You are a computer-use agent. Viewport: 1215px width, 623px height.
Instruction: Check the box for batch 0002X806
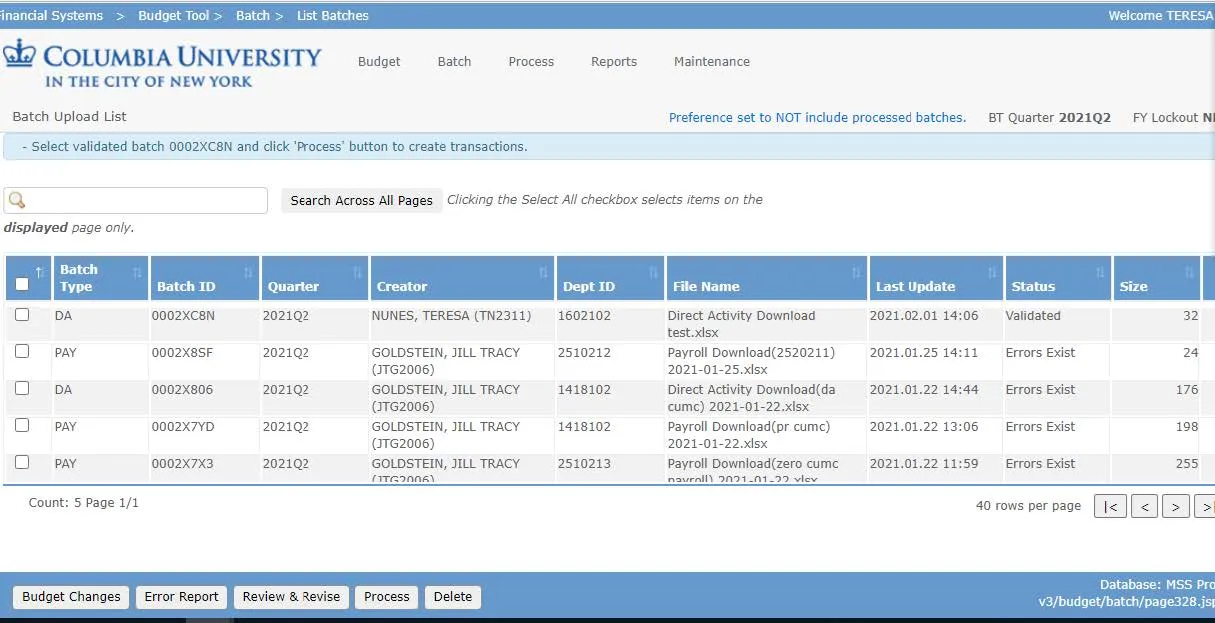22,389
